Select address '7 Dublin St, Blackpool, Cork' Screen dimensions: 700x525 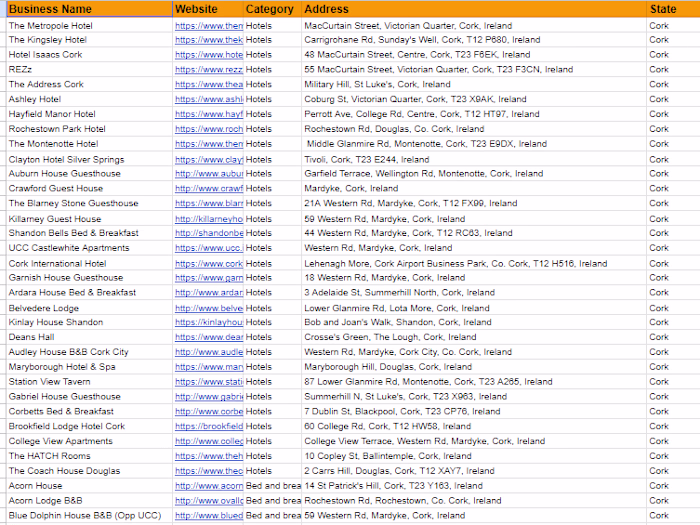pyautogui.click(x=474, y=412)
